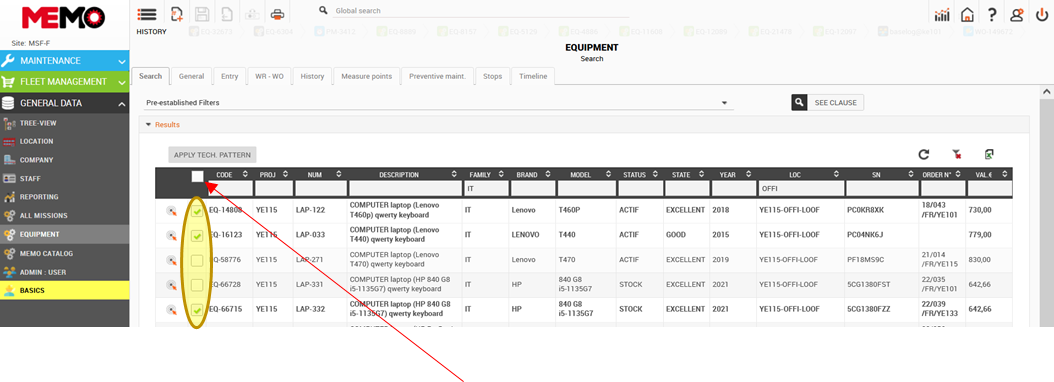Click the refresh results icon
Image resolution: width=1054 pixels, height=382 pixels.
[x=924, y=155]
